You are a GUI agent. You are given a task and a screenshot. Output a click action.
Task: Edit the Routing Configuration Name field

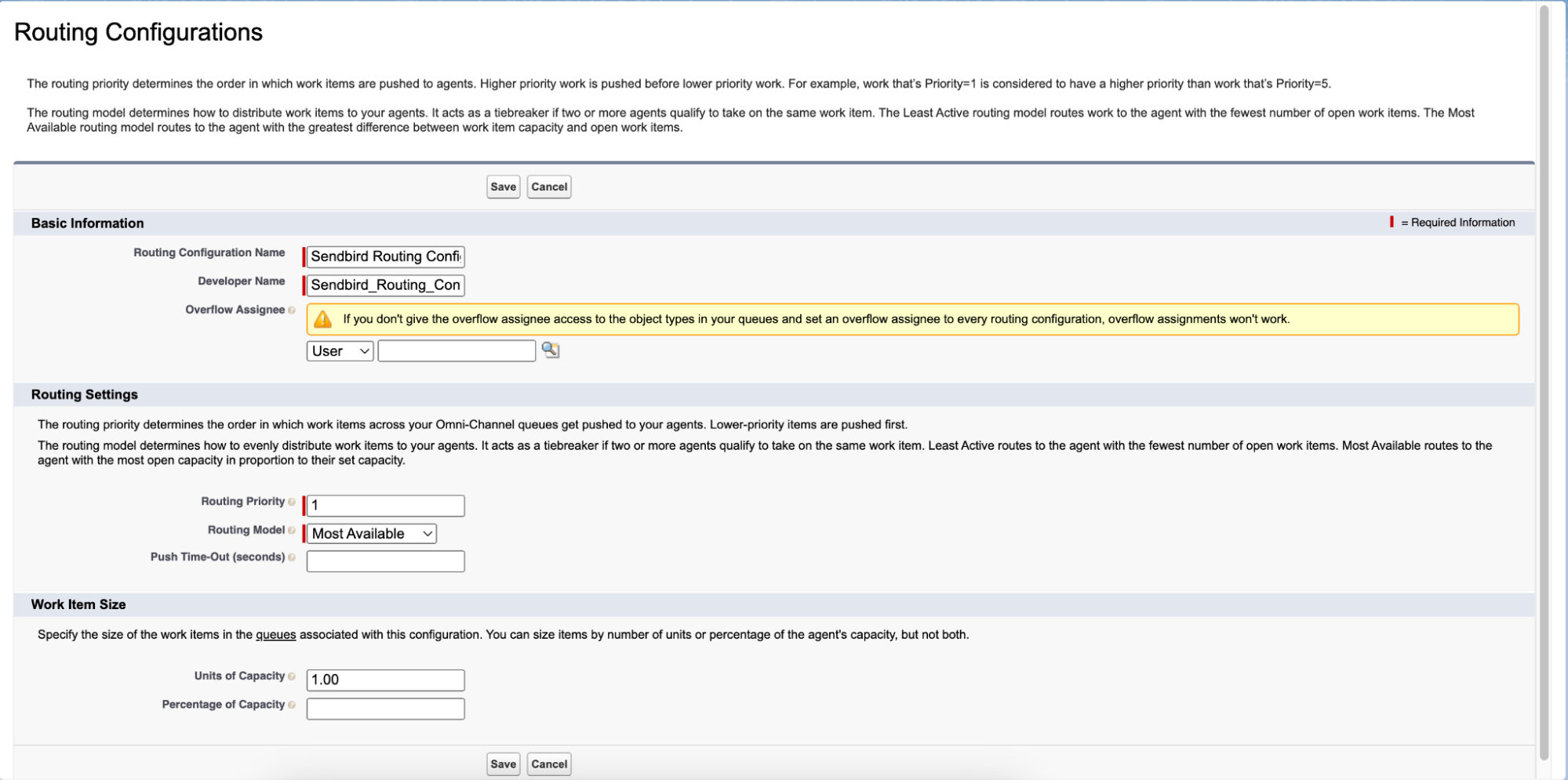[384, 256]
